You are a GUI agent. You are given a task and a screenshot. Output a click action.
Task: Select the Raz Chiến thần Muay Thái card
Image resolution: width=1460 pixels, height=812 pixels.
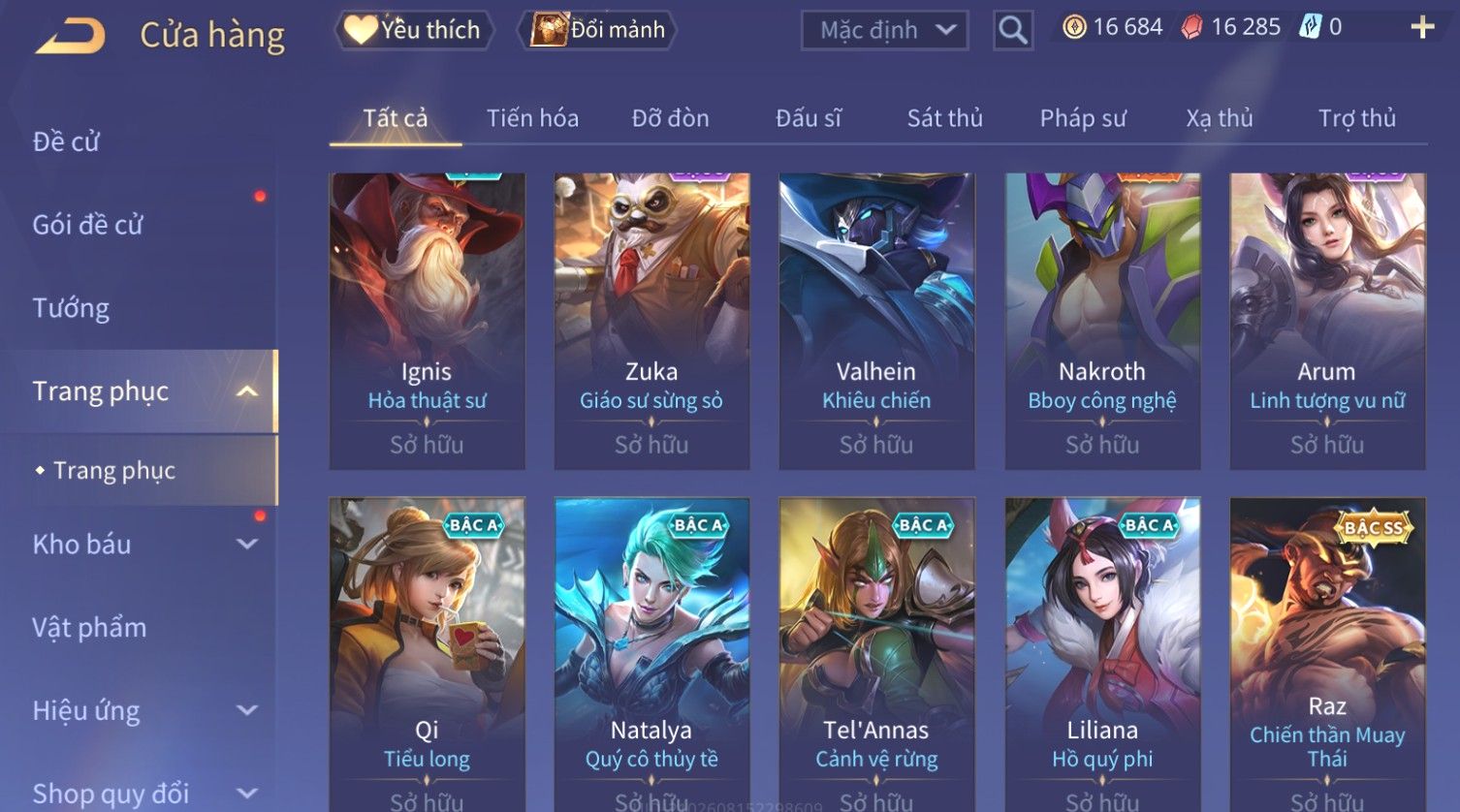(1327, 655)
